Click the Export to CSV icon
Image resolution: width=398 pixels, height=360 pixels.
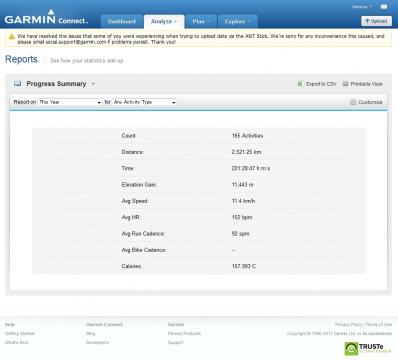click(300, 84)
